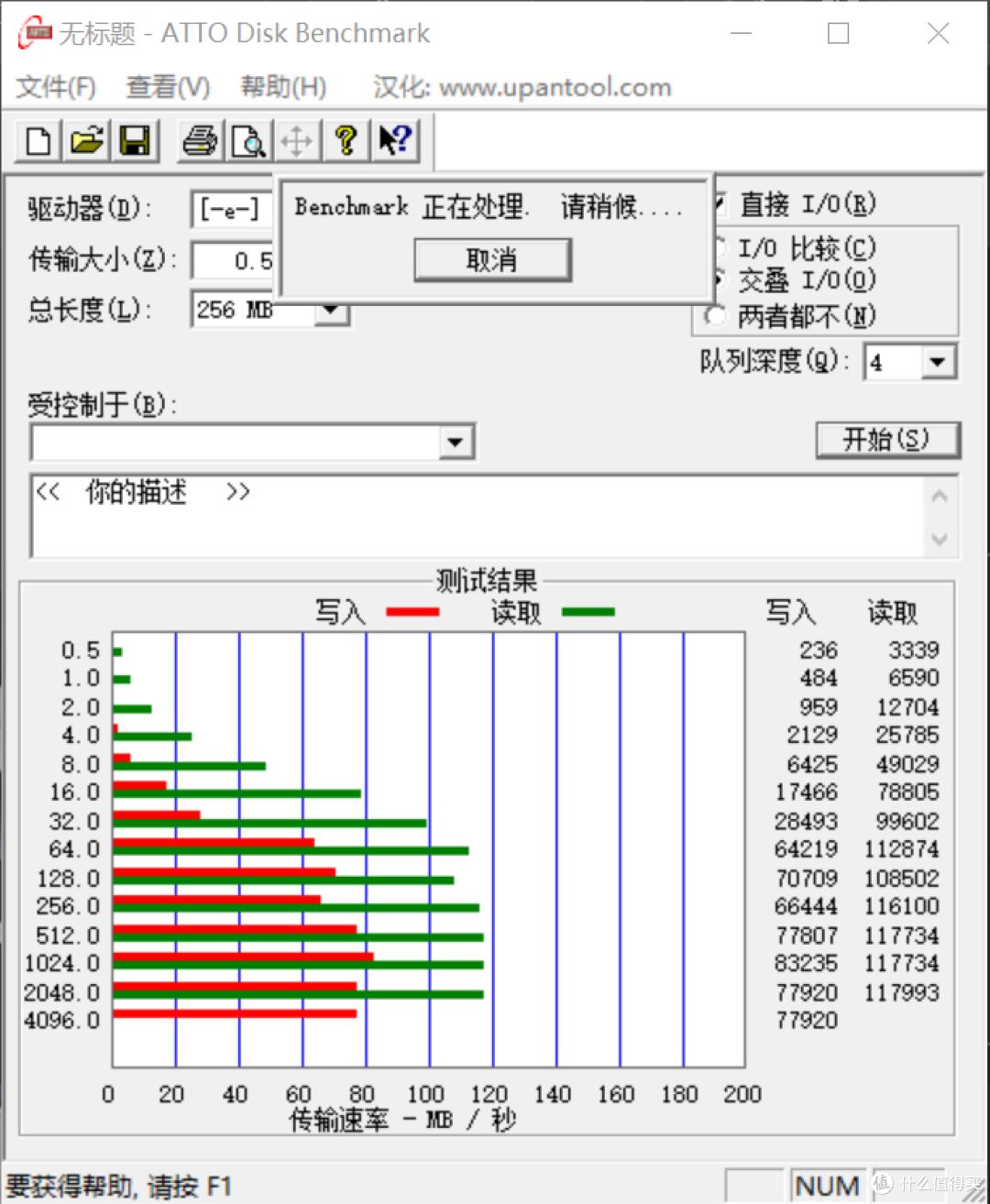The width and height of the screenshot is (990, 1204).
Task: Open the 文件(F) menu
Action: click(x=56, y=87)
